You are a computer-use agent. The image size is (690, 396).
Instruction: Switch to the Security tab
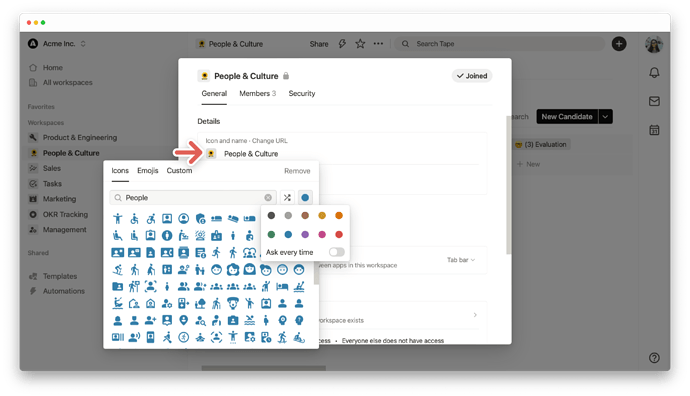click(x=302, y=93)
